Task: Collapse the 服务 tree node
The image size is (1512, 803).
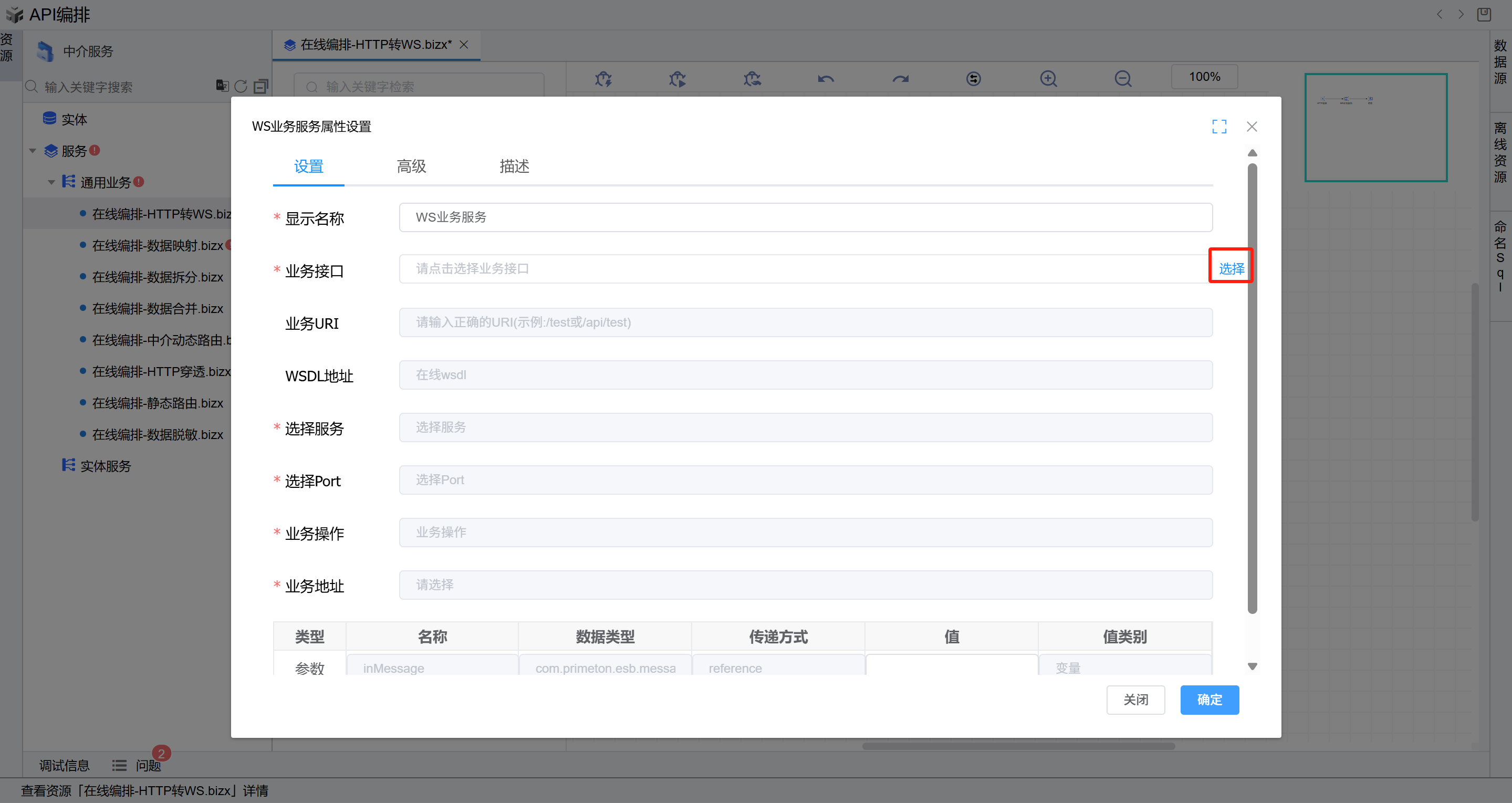Action: click(x=33, y=151)
